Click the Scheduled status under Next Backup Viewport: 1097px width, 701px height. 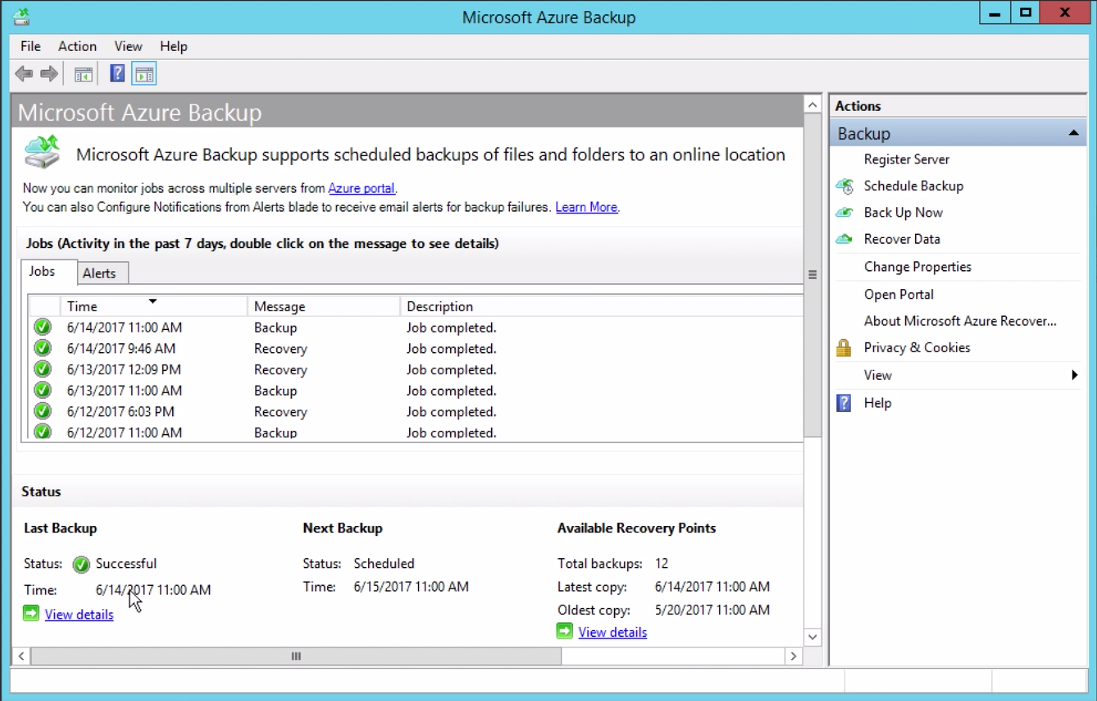coord(384,563)
